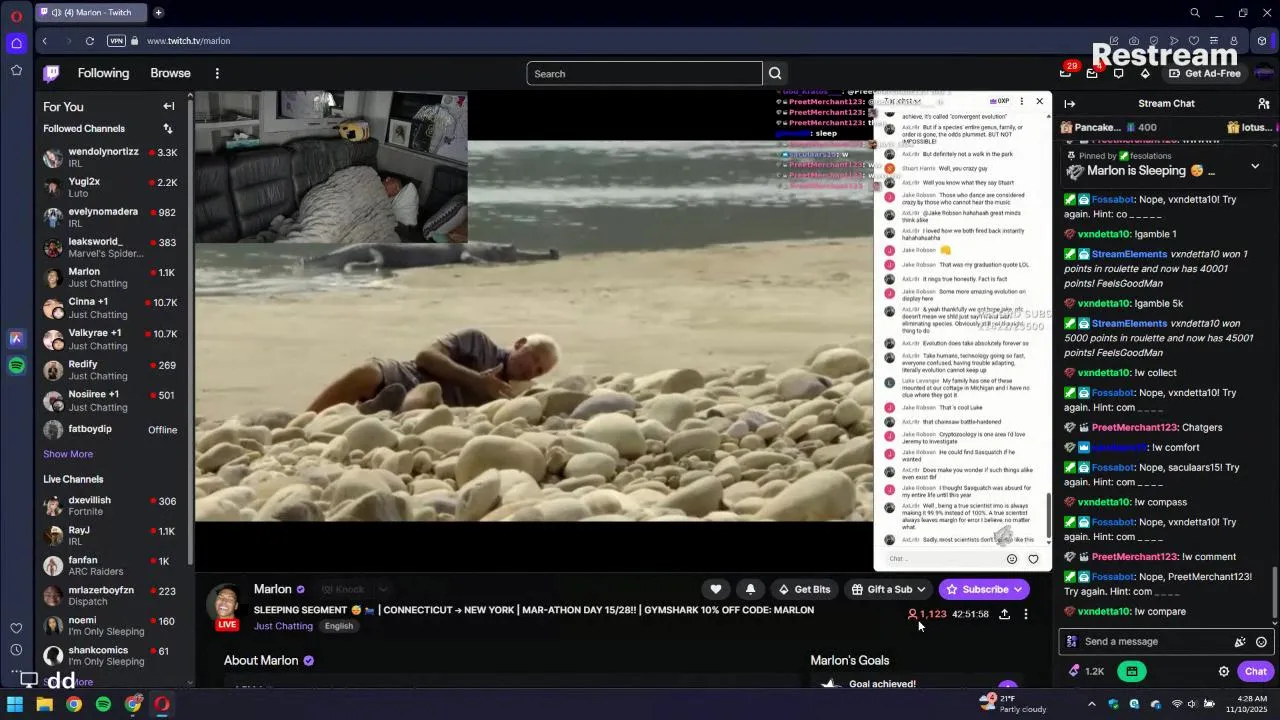This screenshot has height=720, width=1280.
Task: Open Yugi2x channel in sidebar
Action: [x=111, y=187]
